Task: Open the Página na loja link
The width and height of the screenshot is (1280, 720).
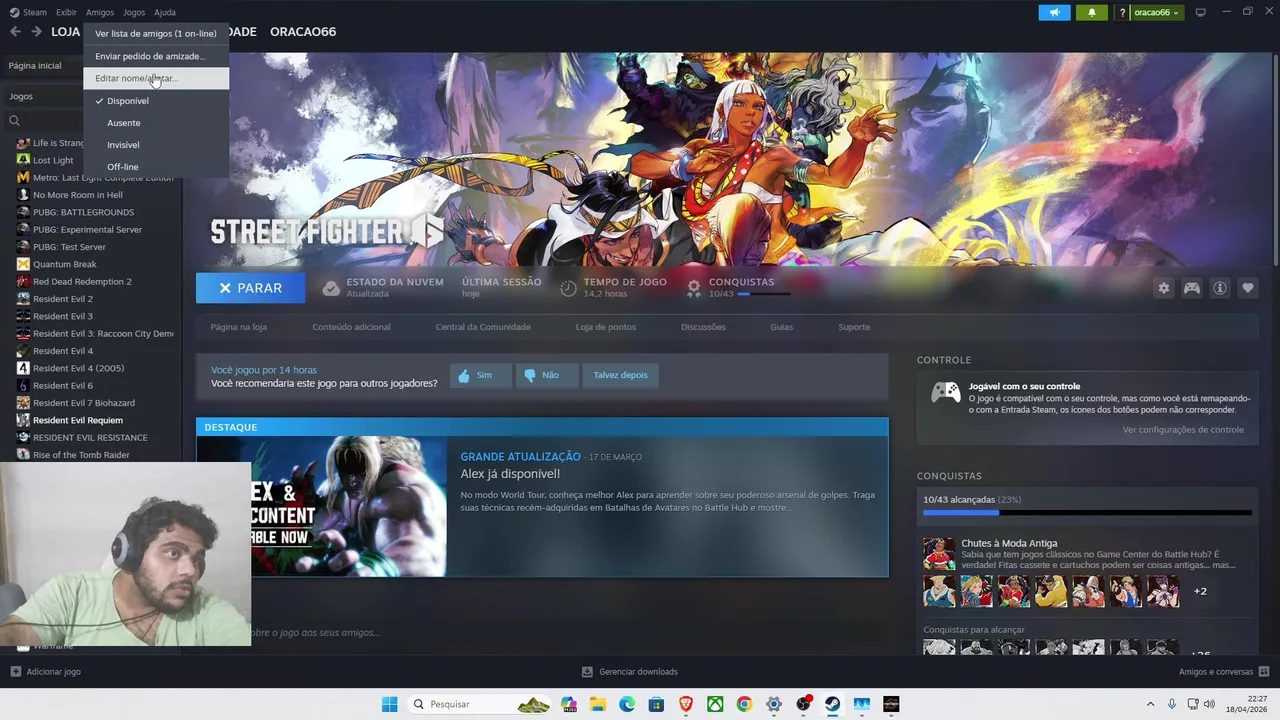Action: pos(238,327)
